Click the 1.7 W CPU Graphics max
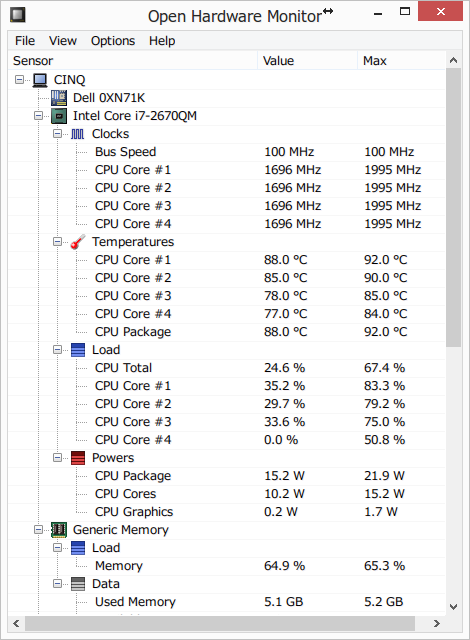Image resolution: width=470 pixels, height=640 pixels. tap(381, 512)
